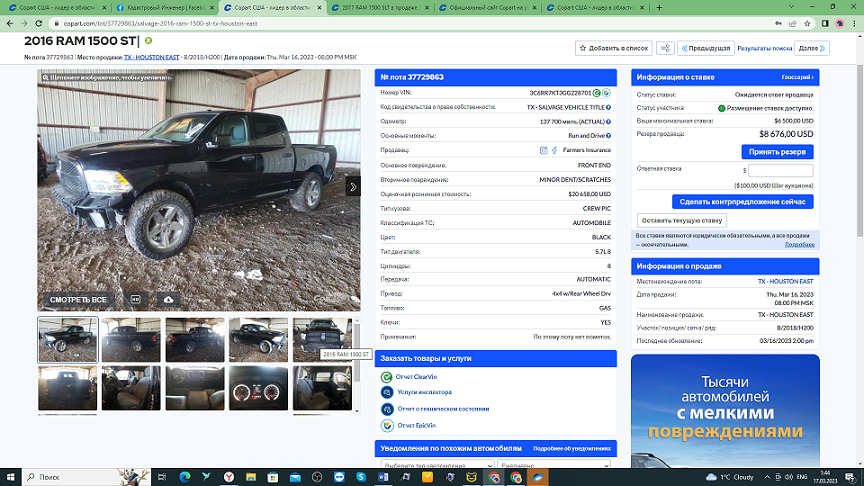This screenshot has height=486, width=864.
Task: Click Далее next lot button
Action: (x=812, y=48)
